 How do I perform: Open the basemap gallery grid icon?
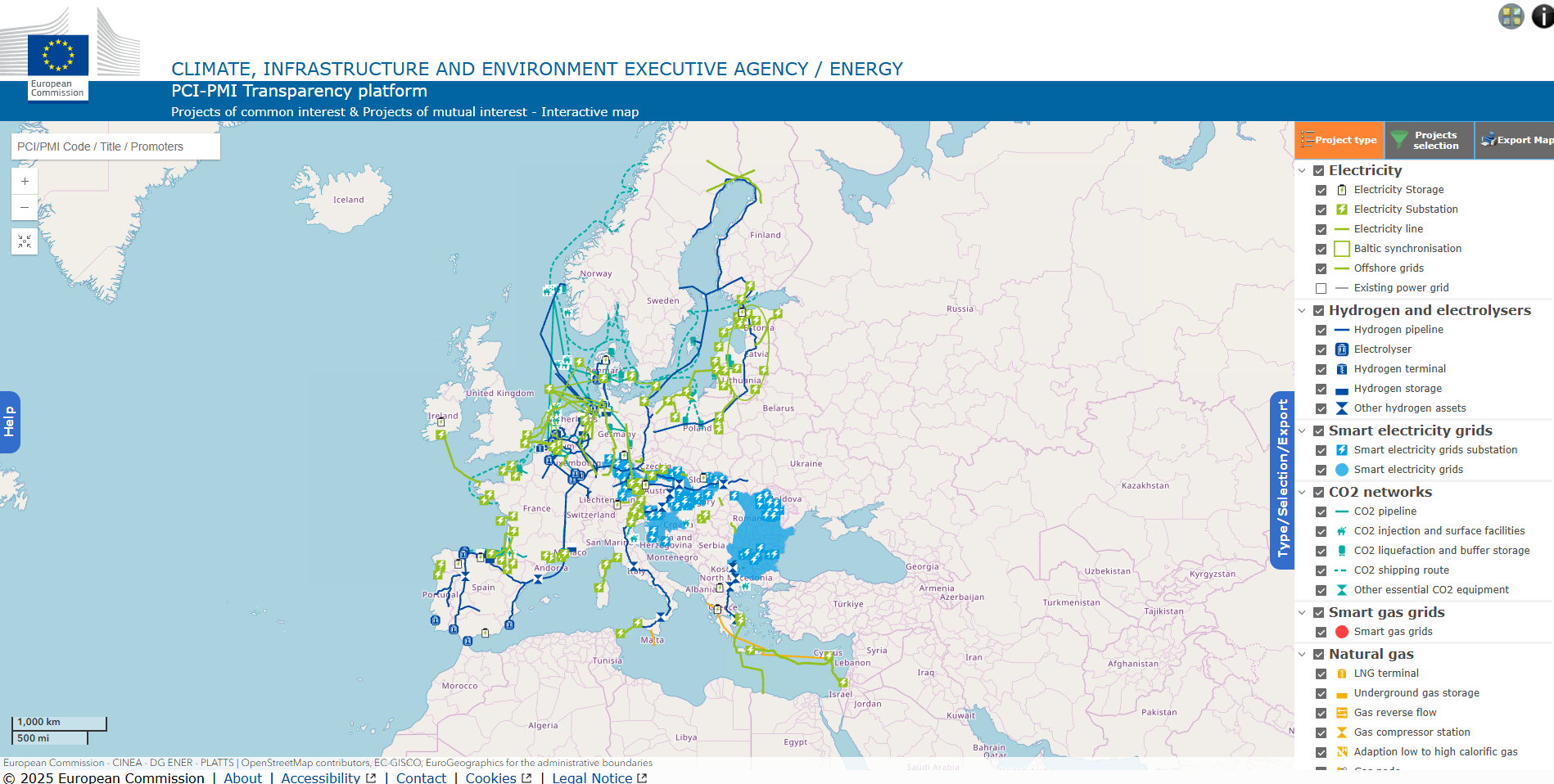click(1511, 16)
